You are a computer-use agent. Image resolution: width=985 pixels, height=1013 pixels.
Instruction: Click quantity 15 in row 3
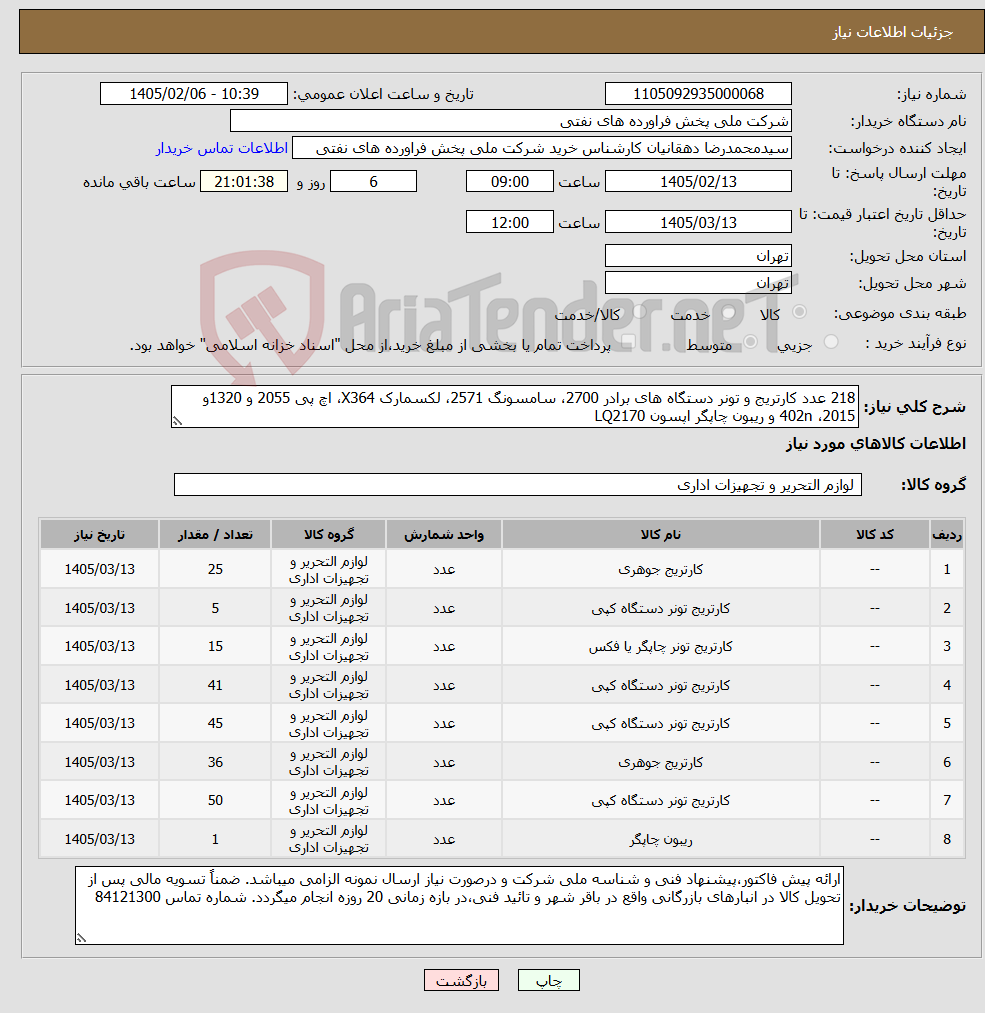pyautogui.click(x=215, y=646)
